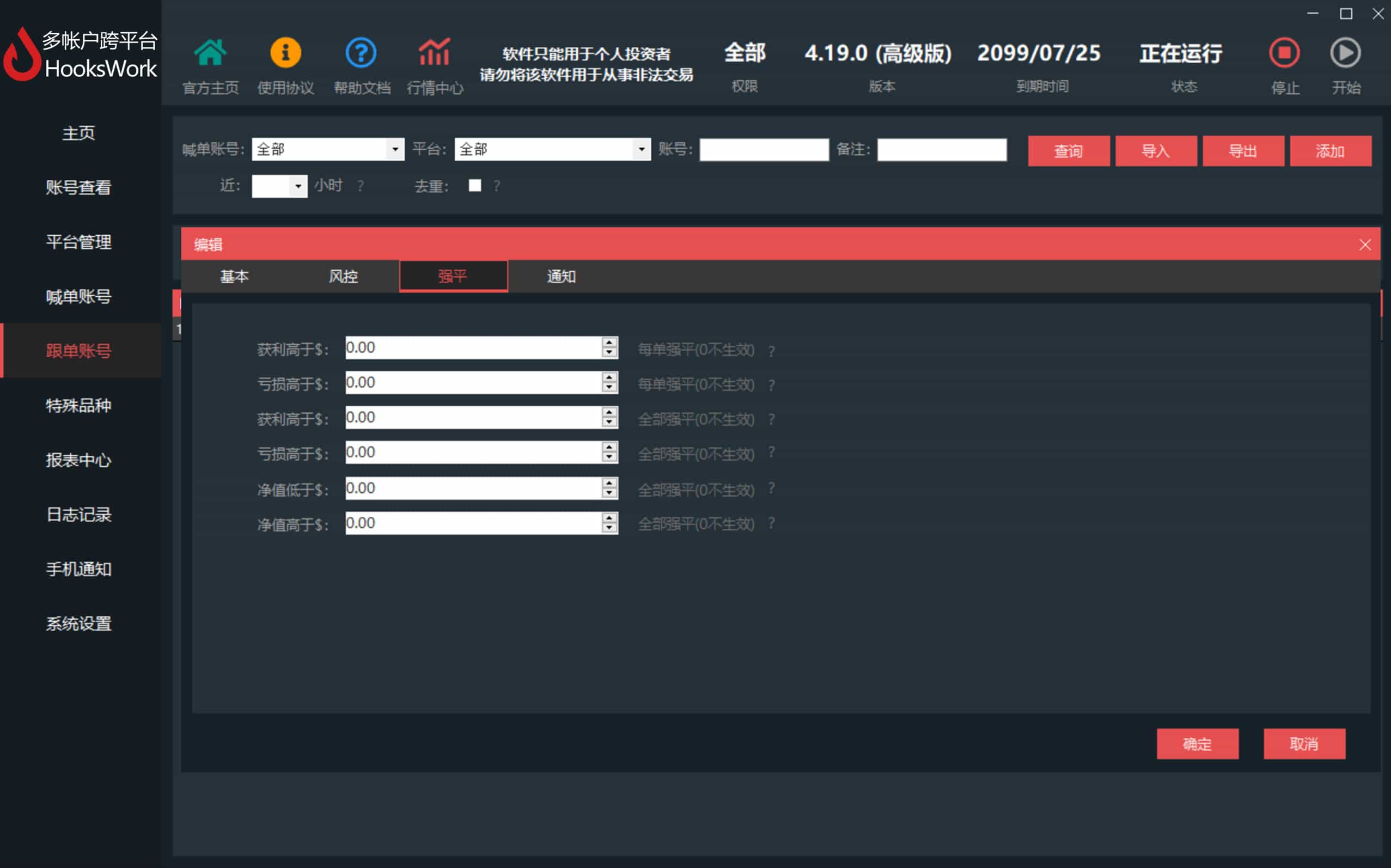This screenshot has width=1391, height=868.
Task: Click the HooksWork flame logo
Action: 22,54
